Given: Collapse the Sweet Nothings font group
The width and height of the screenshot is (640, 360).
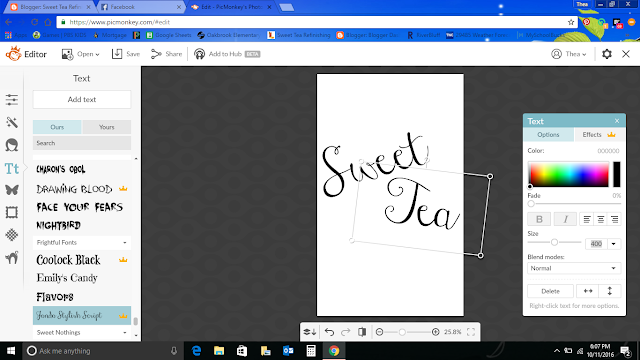Looking at the screenshot, I should pyautogui.click(x=82, y=333).
